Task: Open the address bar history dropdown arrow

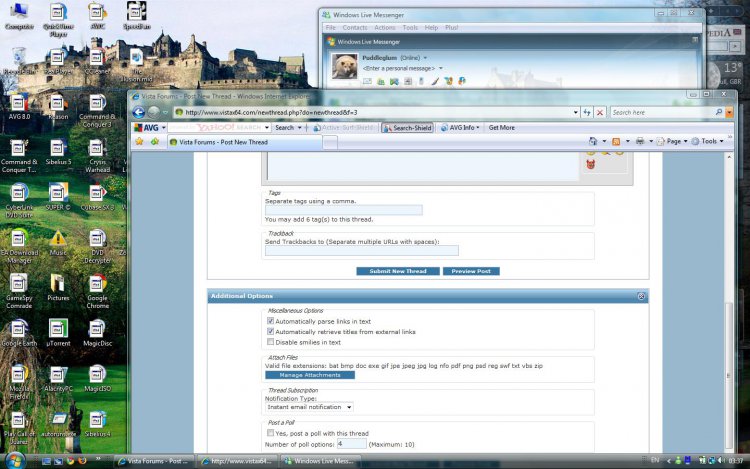Action: coord(575,112)
